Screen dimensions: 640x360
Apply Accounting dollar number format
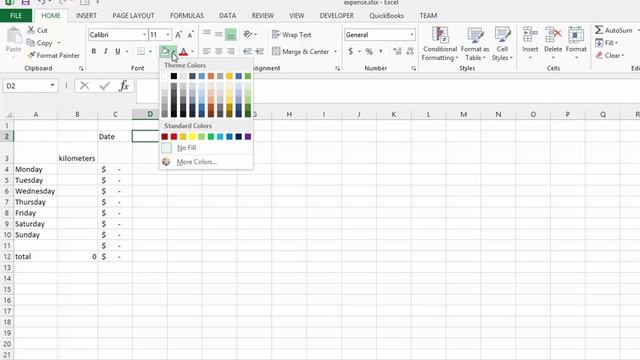tap(351, 51)
